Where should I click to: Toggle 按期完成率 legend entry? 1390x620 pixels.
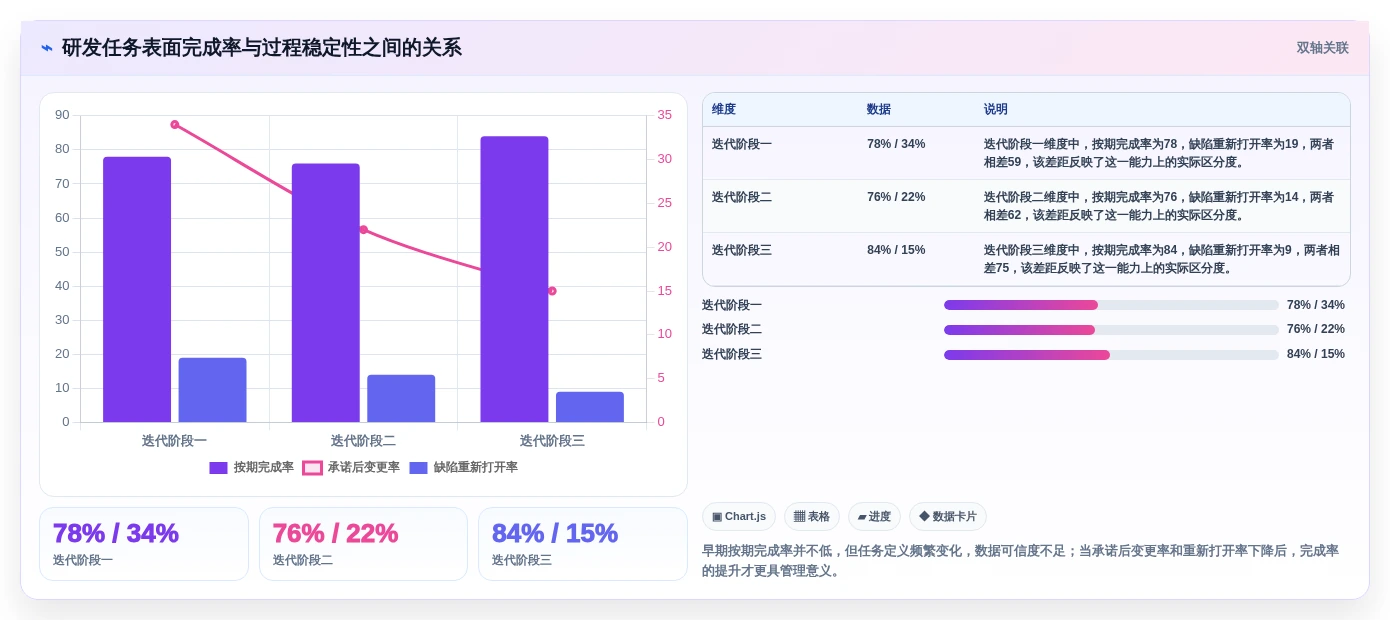pyautogui.click(x=251, y=467)
